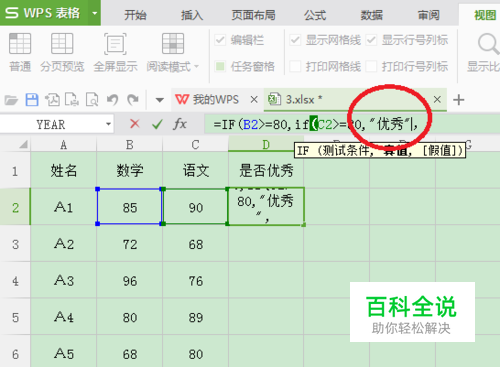500x367 pixels.
Task: Select row 3 header
Action: point(15,244)
